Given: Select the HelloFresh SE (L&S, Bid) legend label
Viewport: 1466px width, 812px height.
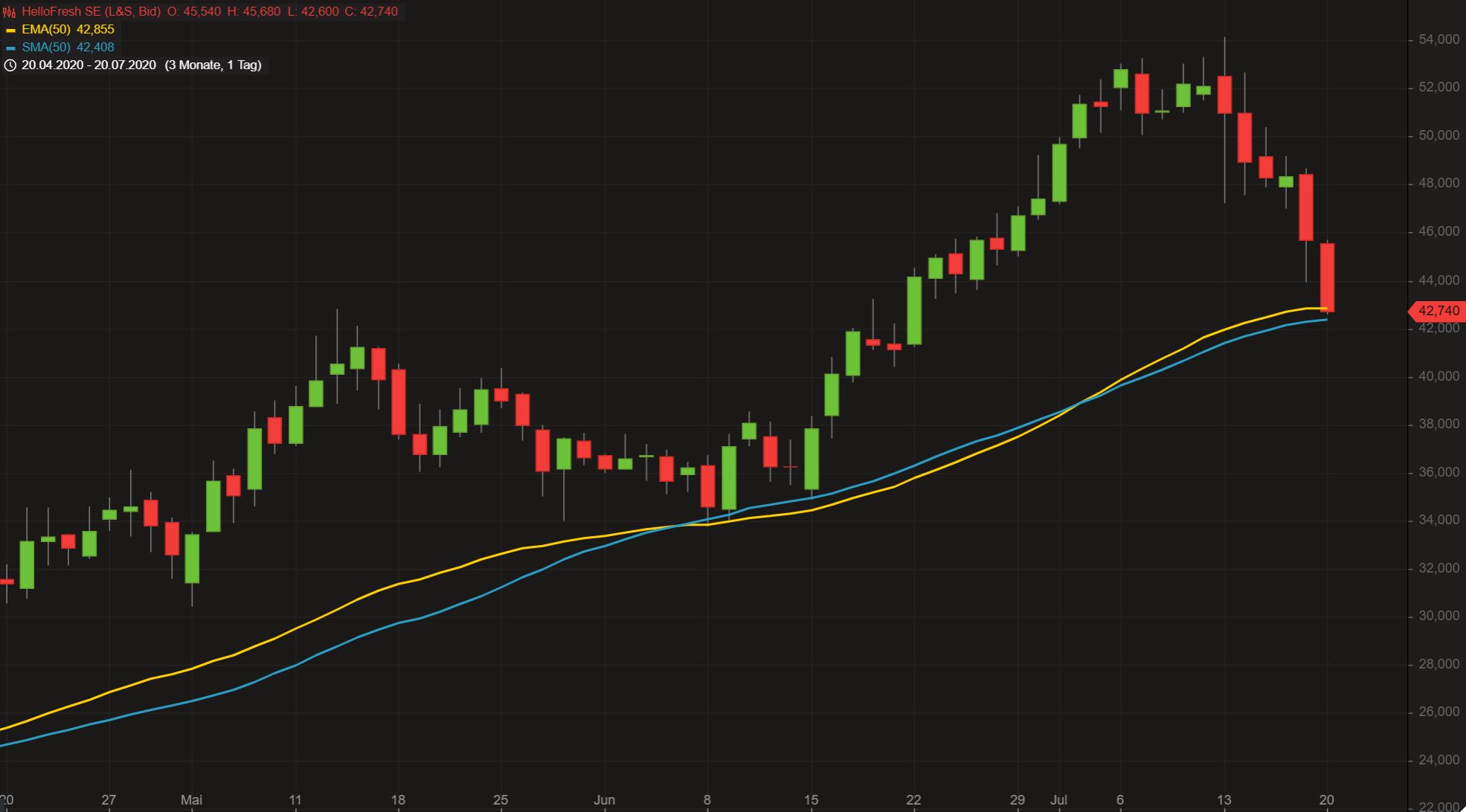Looking at the screenshot, I should [91, 12].
